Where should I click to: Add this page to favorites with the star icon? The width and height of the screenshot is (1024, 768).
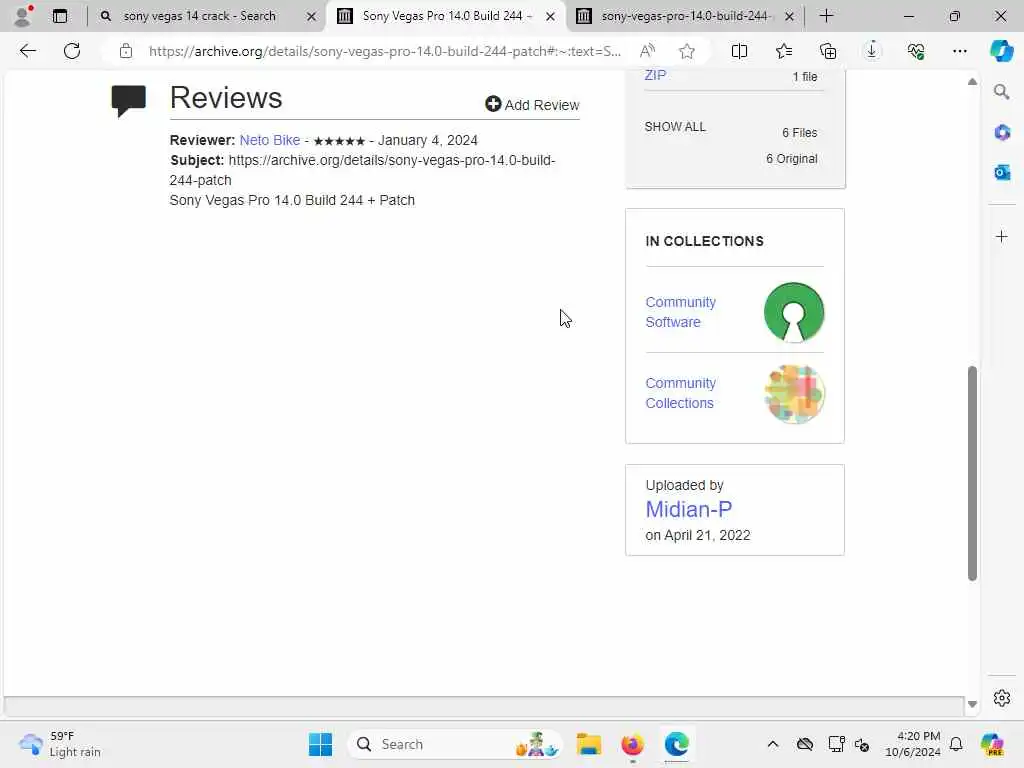coord(686,51)
